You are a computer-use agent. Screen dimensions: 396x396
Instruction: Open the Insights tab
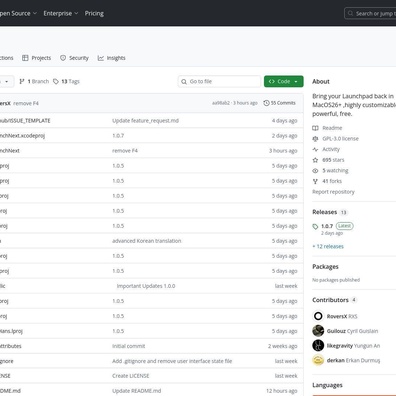click(112, 58)
